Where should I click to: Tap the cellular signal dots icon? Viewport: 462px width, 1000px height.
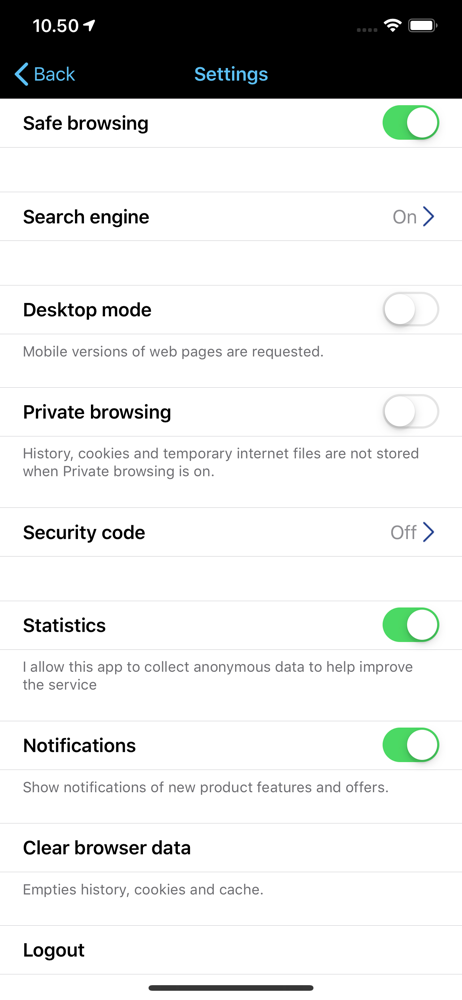(367, 29)
